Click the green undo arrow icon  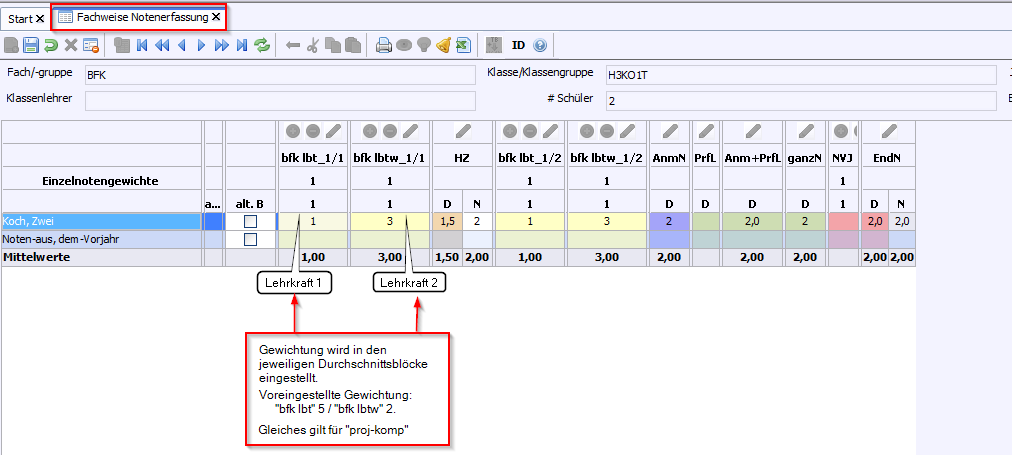(x=51, y=45)
